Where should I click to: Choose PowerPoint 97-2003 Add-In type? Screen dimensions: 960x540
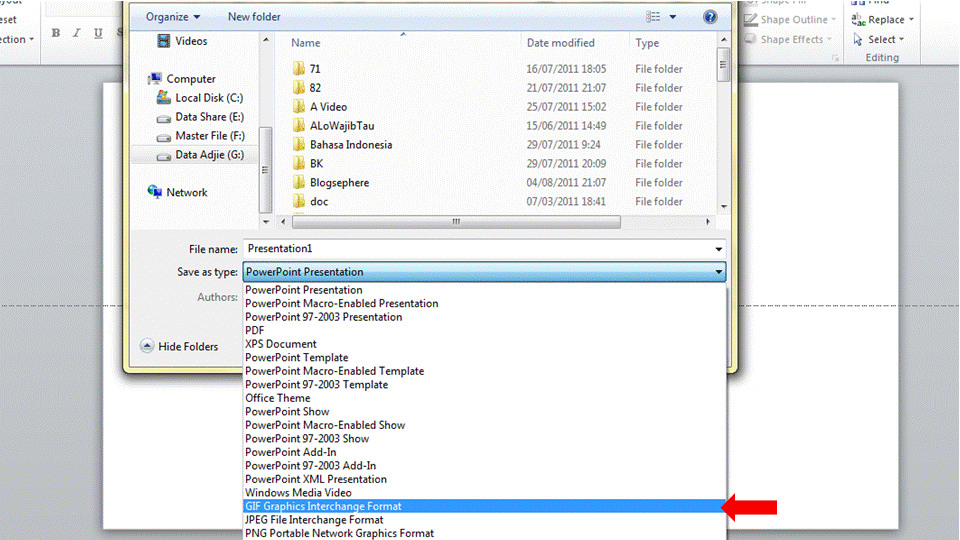click(x=484, y=465)
